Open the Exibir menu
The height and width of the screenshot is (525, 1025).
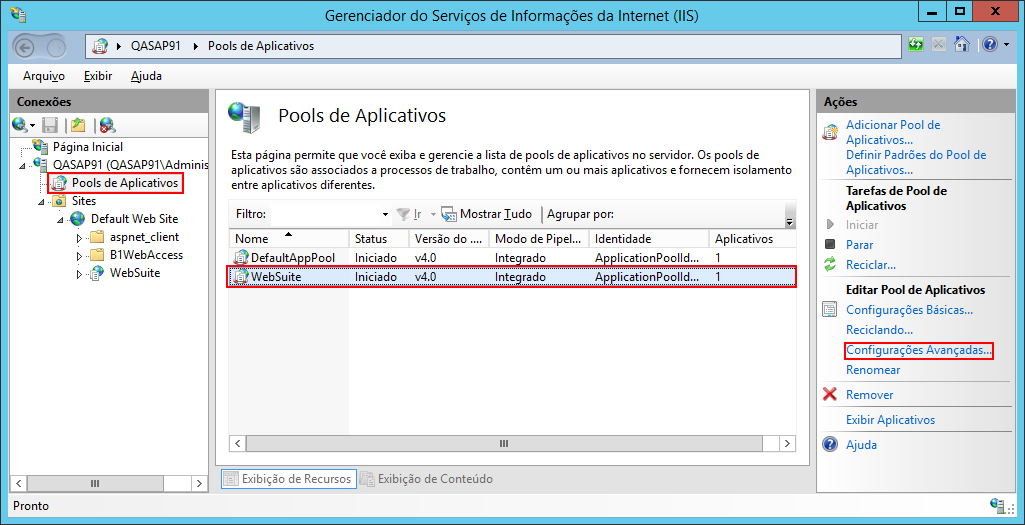98,76
